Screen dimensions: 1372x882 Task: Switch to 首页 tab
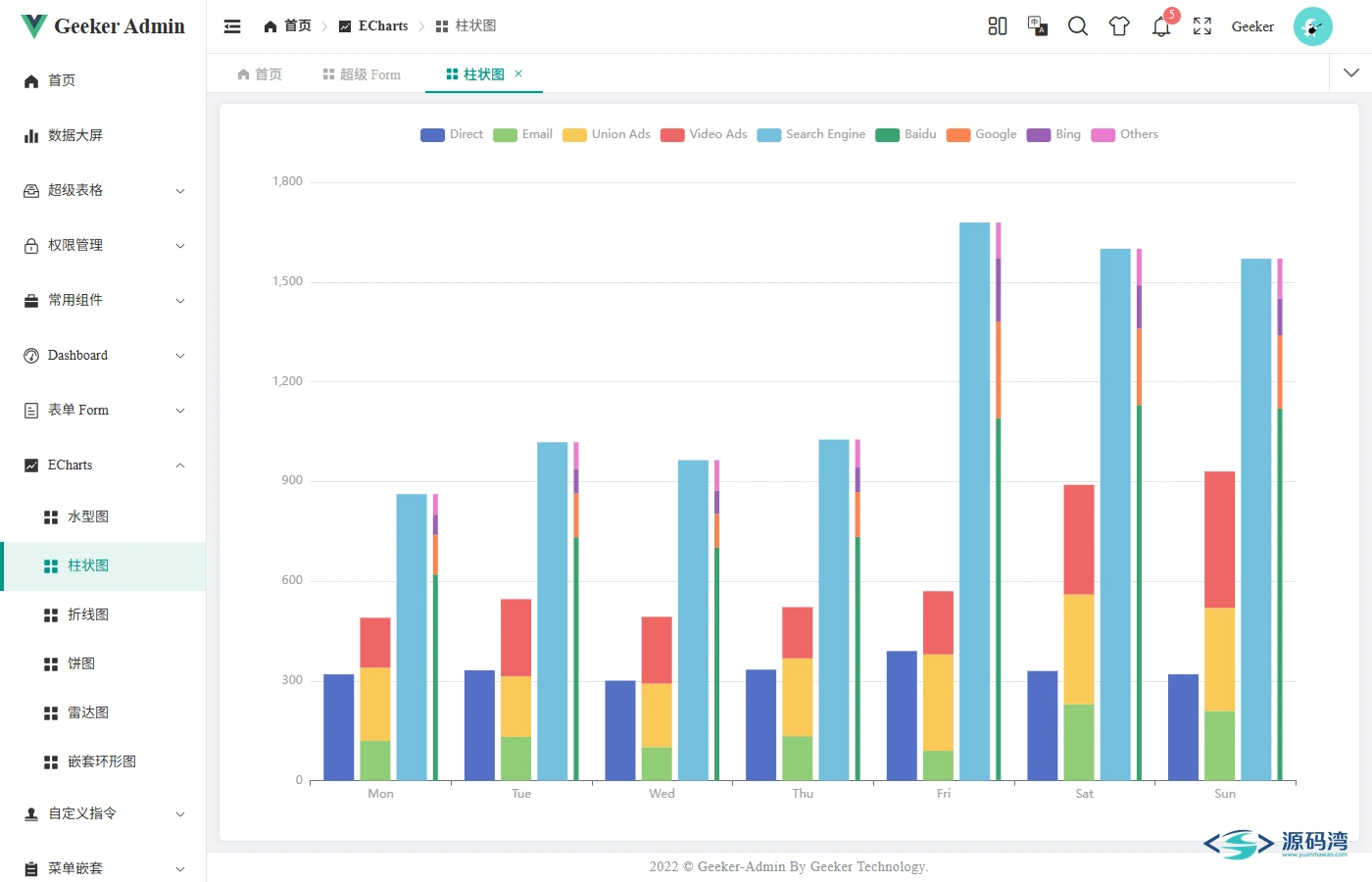click(x=260, y=74)
